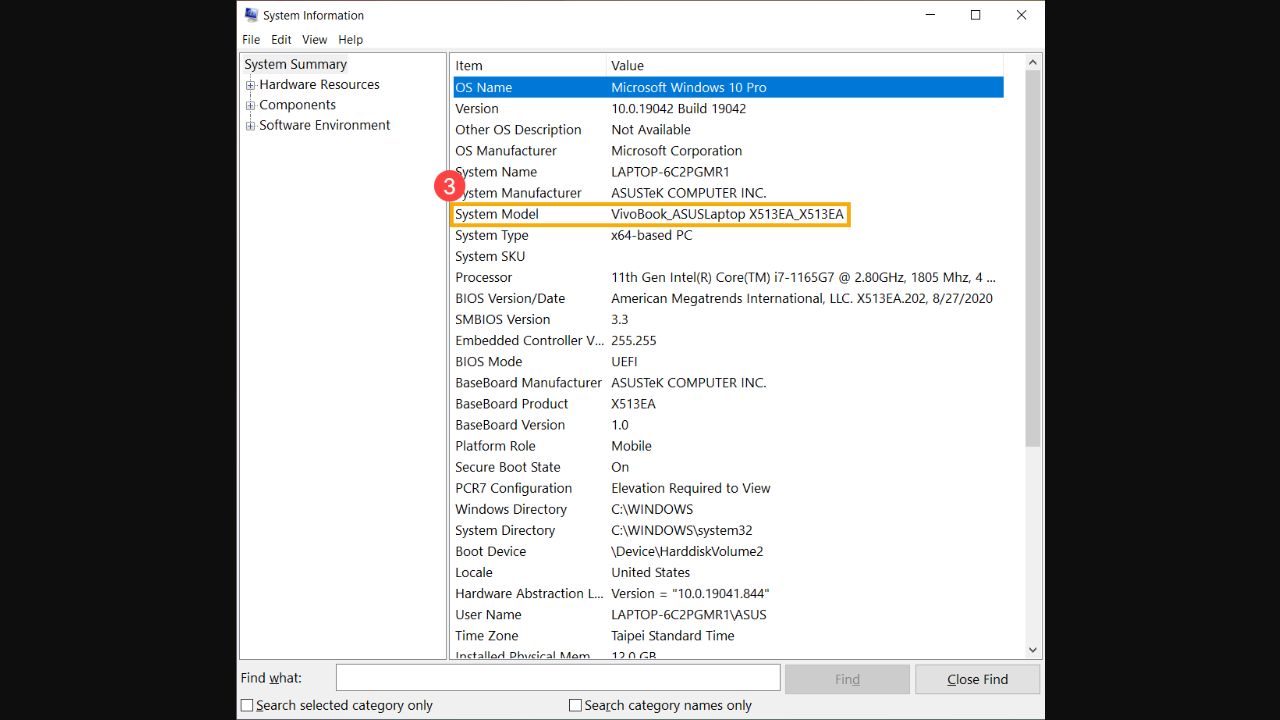This screenshot has width=1280, height=720.
Task: Click the scrollbar up arrow
Action: (x=1033, y=62)
